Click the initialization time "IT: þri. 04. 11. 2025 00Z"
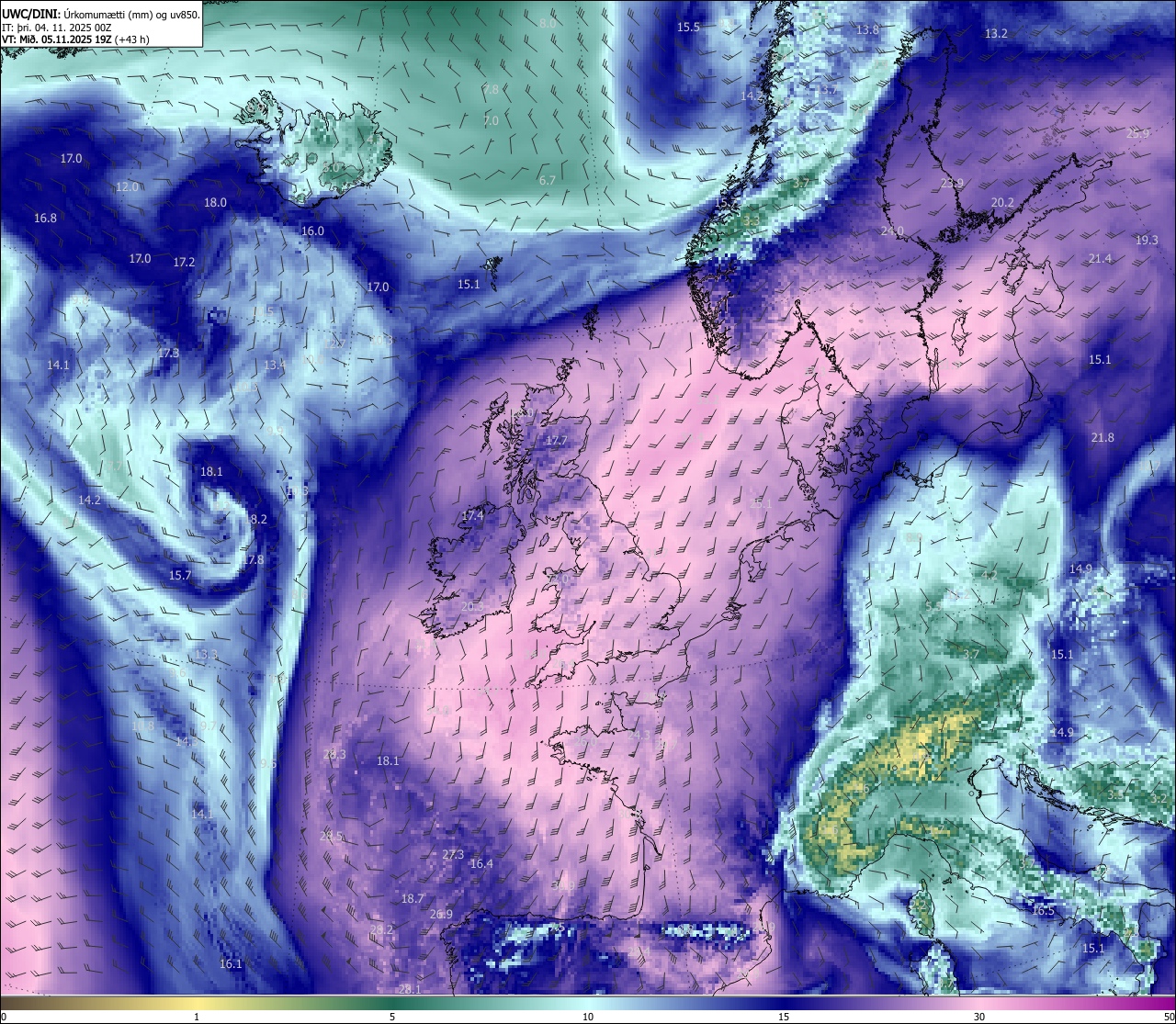Screen dimensions: 1176x1024 57,27
